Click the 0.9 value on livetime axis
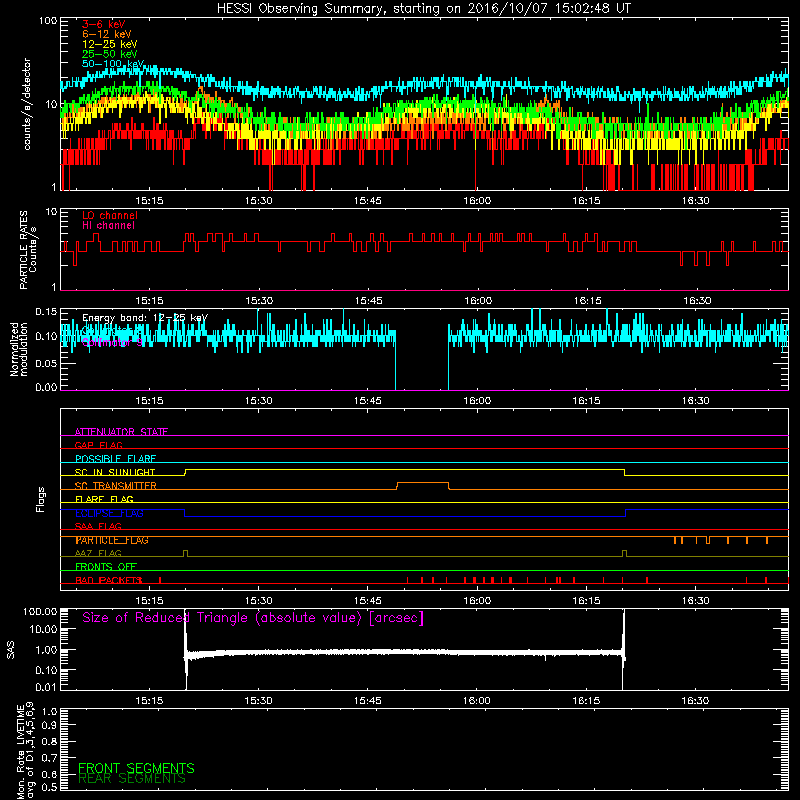800x800 pixels. click(x=49, y=726)
